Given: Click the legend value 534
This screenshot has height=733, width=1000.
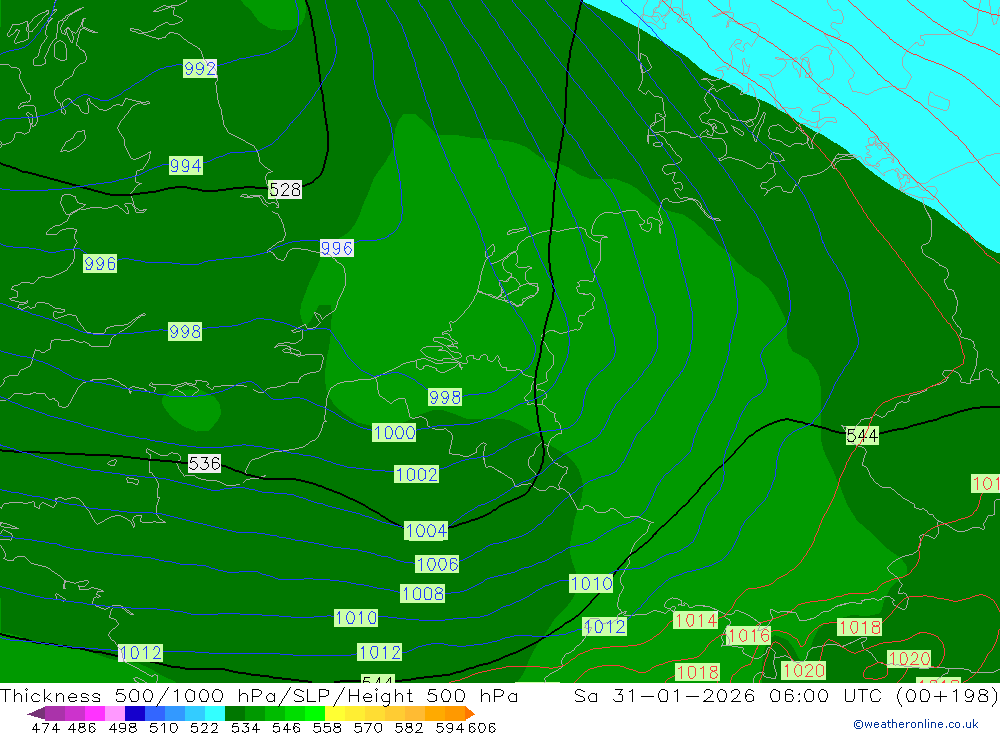Looking at the screenshot, I should [245, 727].
